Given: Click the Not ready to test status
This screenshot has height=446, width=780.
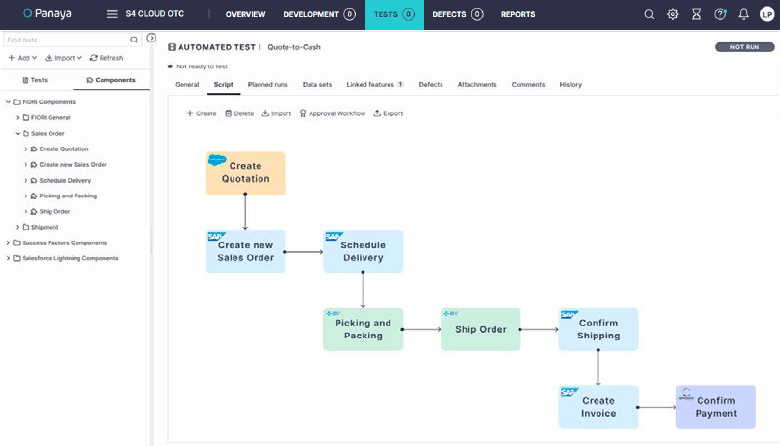Looking at the screenshot, I should click(198, 66).
